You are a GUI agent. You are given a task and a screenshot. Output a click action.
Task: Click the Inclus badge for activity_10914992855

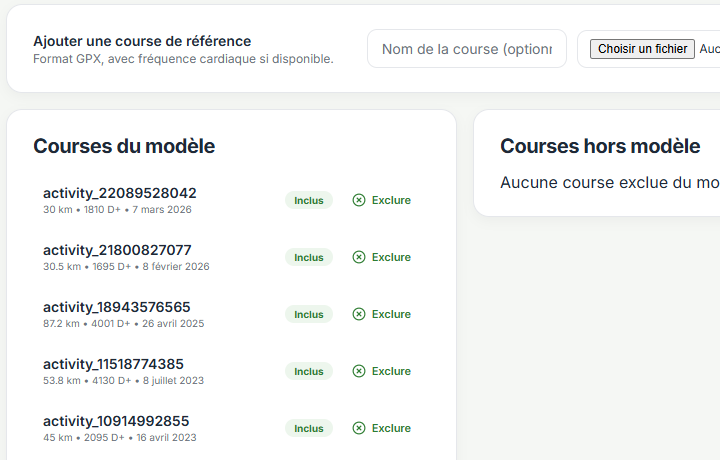(309, 428)
